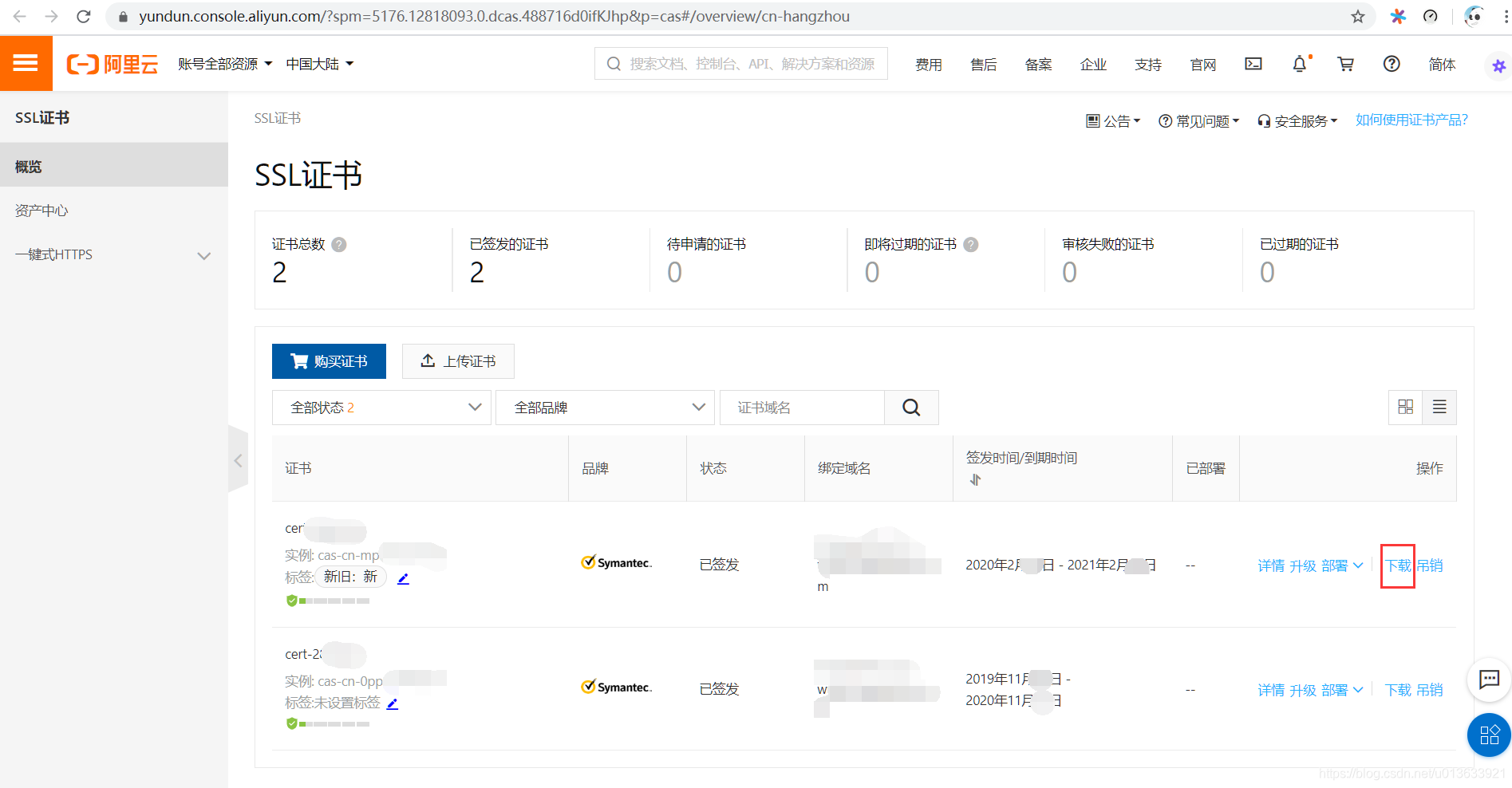The height and width of the screenshot is (788, 1512).
Task: Click SSL证书 breadcrumb
Action: (278, 118)
